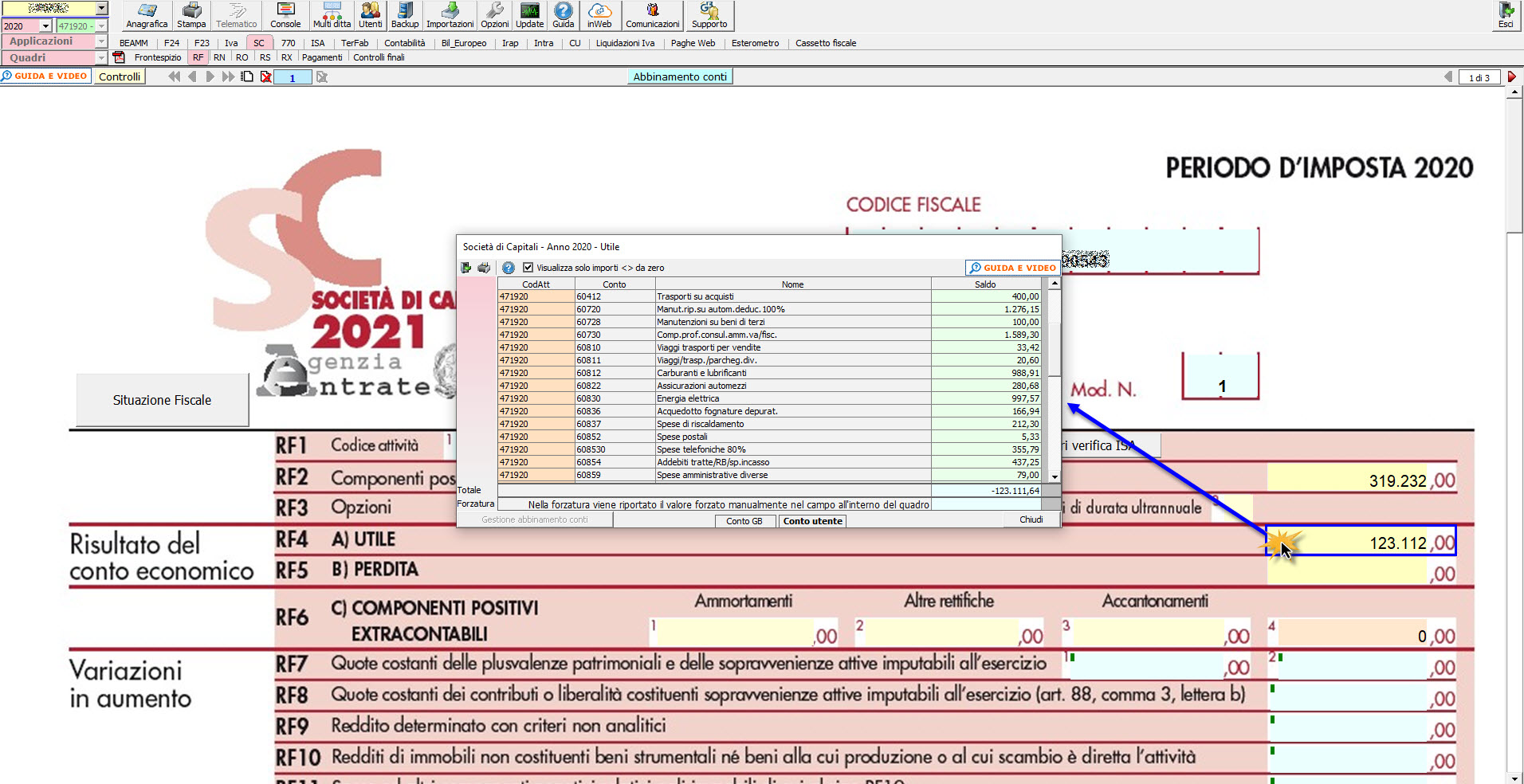1524x784 pixels.
Task: Open the Utenti users icon
Action: coord(370,15)
